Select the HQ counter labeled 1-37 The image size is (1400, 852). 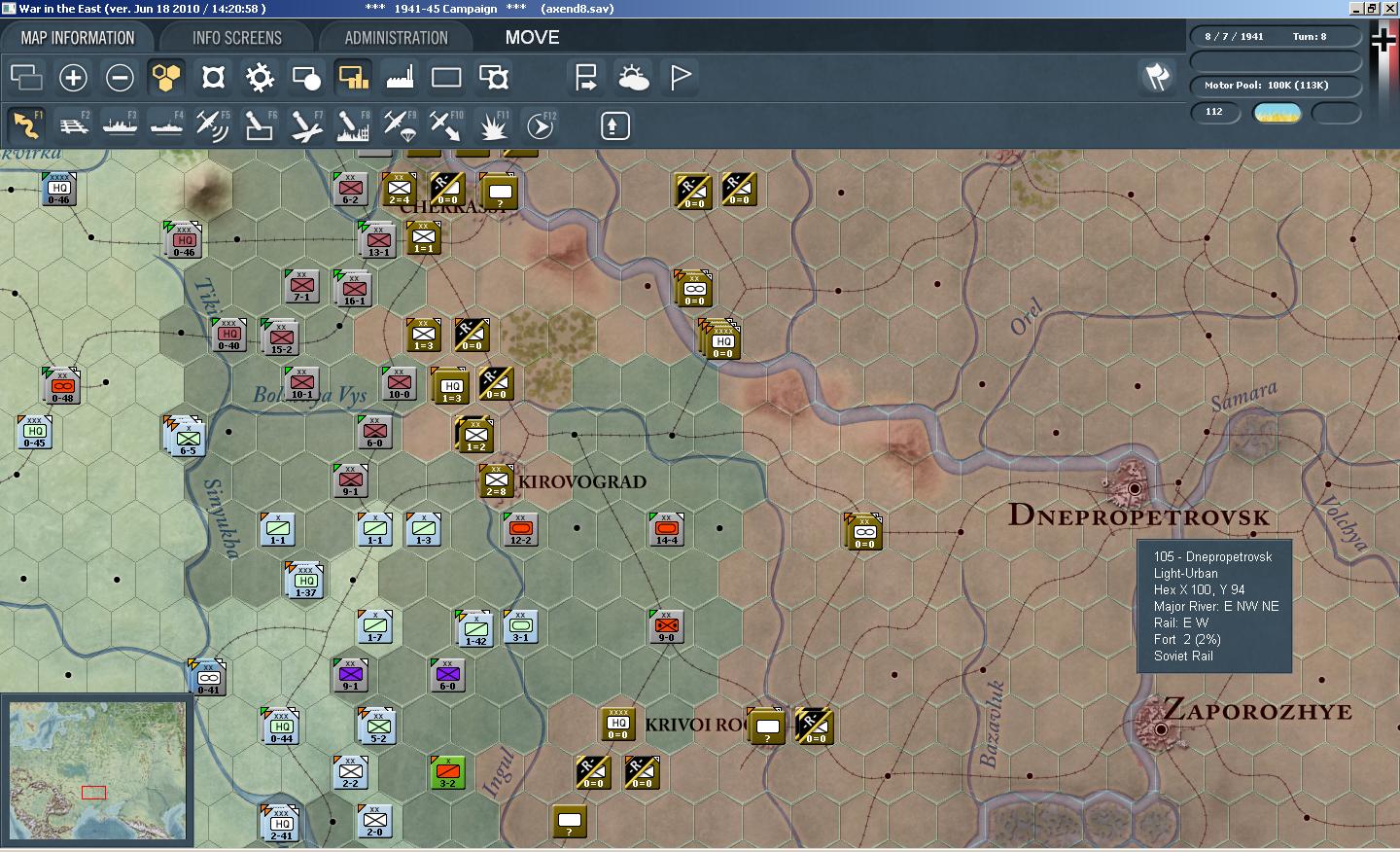pos(305,582)
